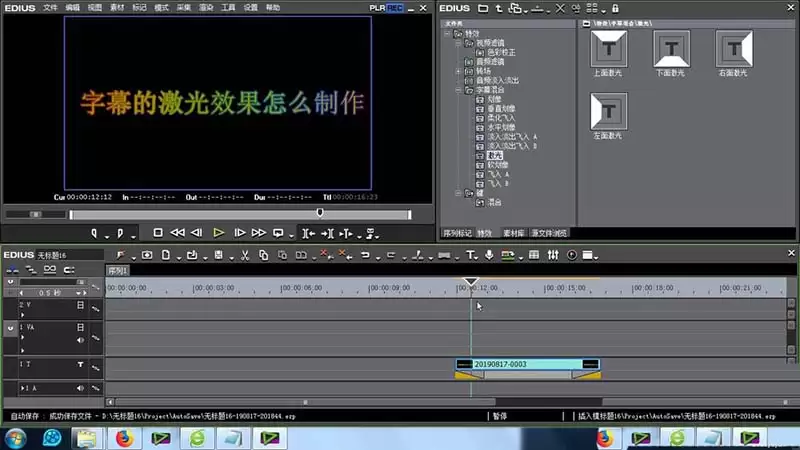Open the 视图 menu

tap(94, 8)
